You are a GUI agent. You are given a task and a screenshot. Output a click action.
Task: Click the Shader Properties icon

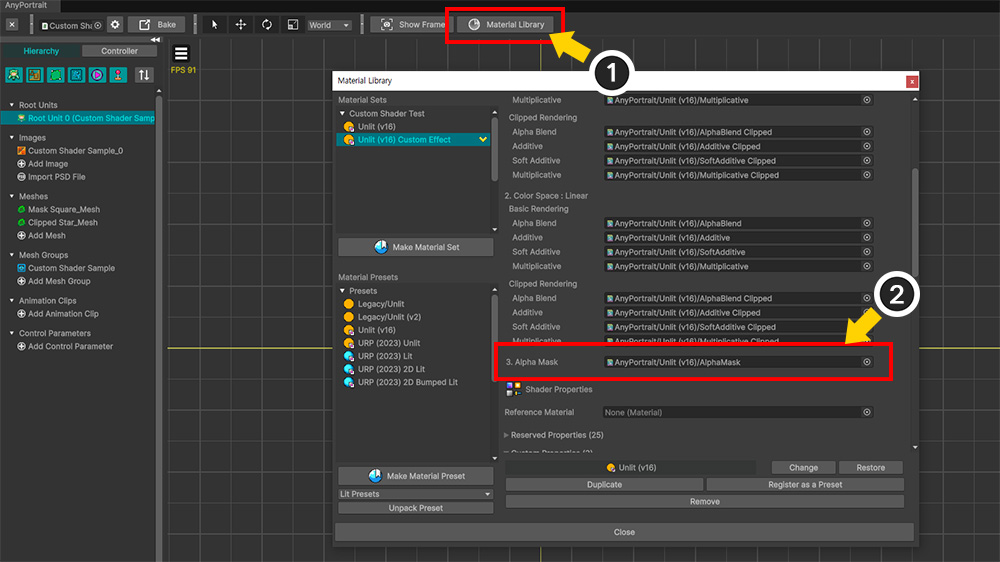(x=513, y=389)
